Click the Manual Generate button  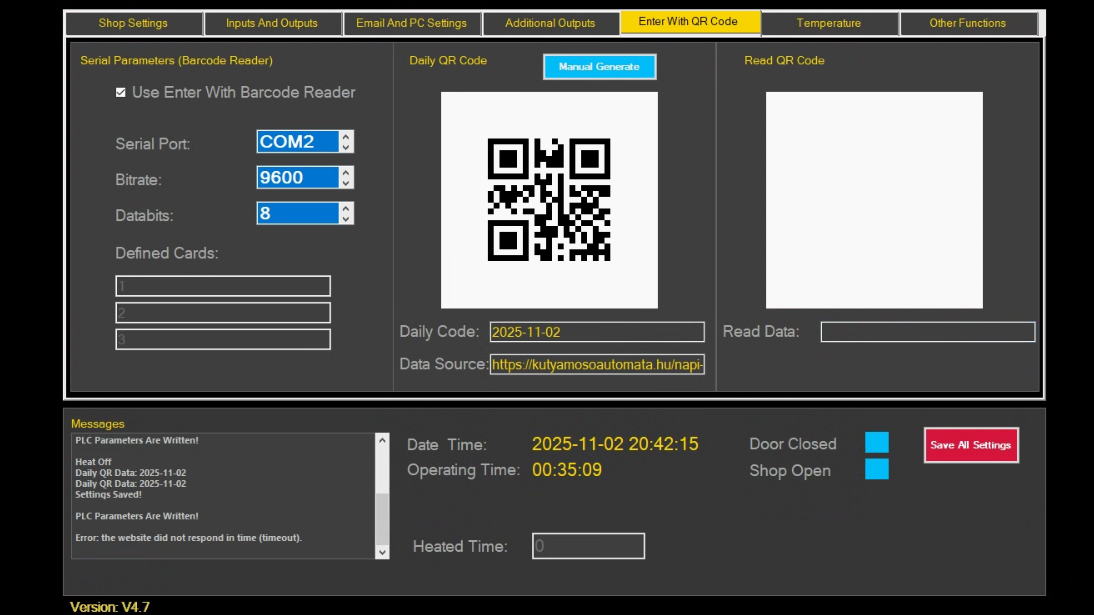[599, 66]
